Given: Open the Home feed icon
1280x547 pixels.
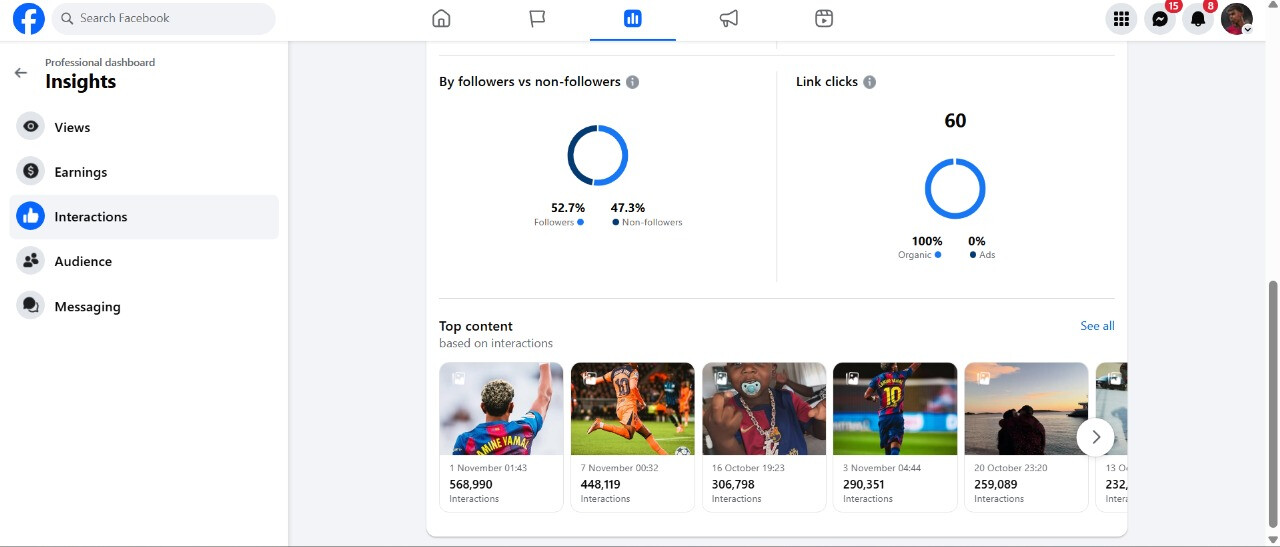Looking at the screenshot, I should (441, 19).
